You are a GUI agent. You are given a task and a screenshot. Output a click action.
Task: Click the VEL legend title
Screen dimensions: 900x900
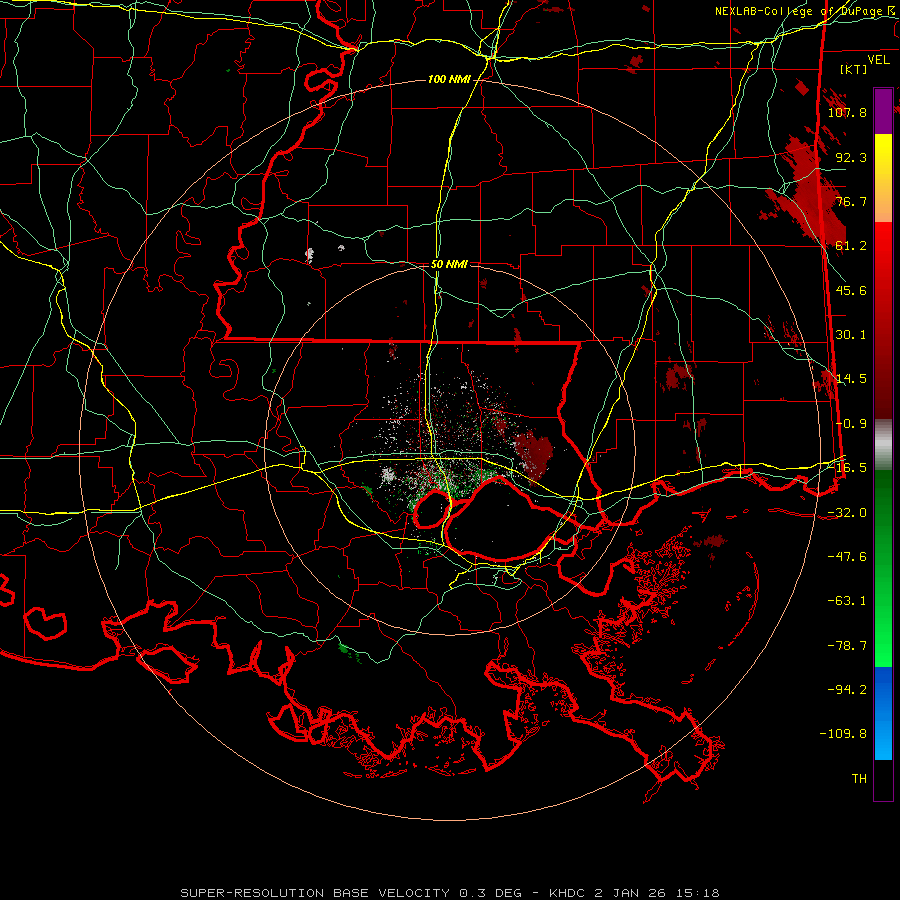(x=878, y=59)
